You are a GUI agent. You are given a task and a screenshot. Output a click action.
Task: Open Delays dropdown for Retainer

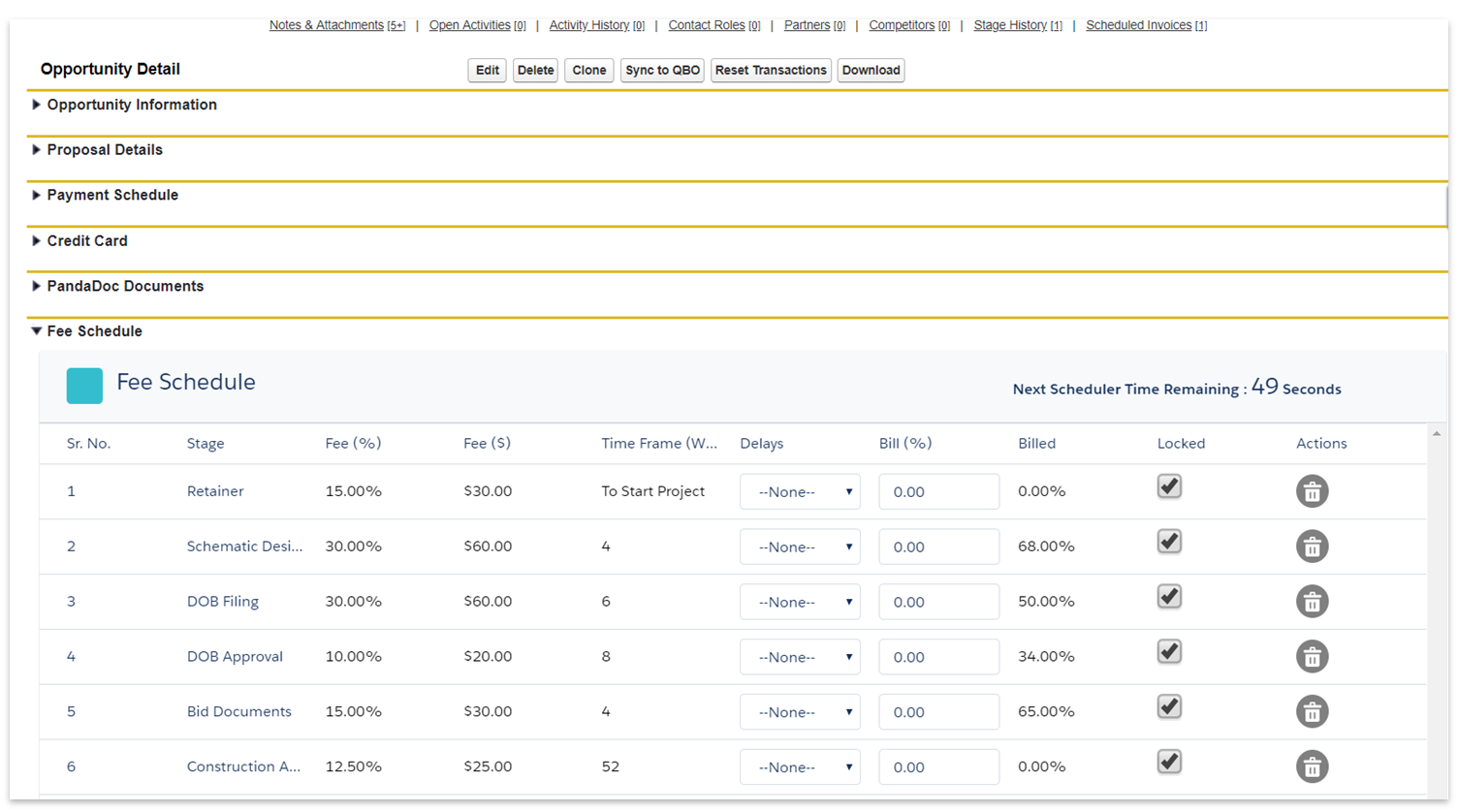[800, 491]
